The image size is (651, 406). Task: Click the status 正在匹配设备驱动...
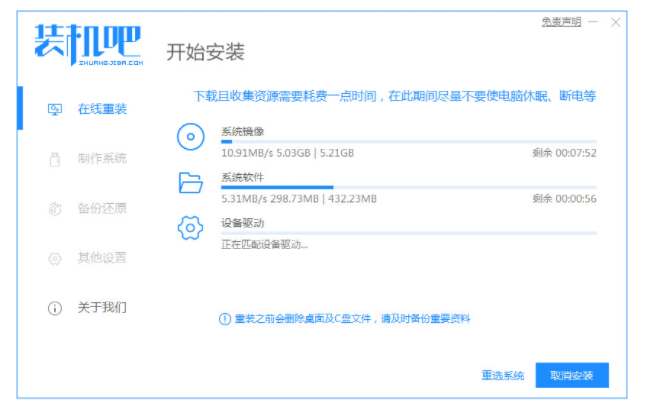(264, 245)
